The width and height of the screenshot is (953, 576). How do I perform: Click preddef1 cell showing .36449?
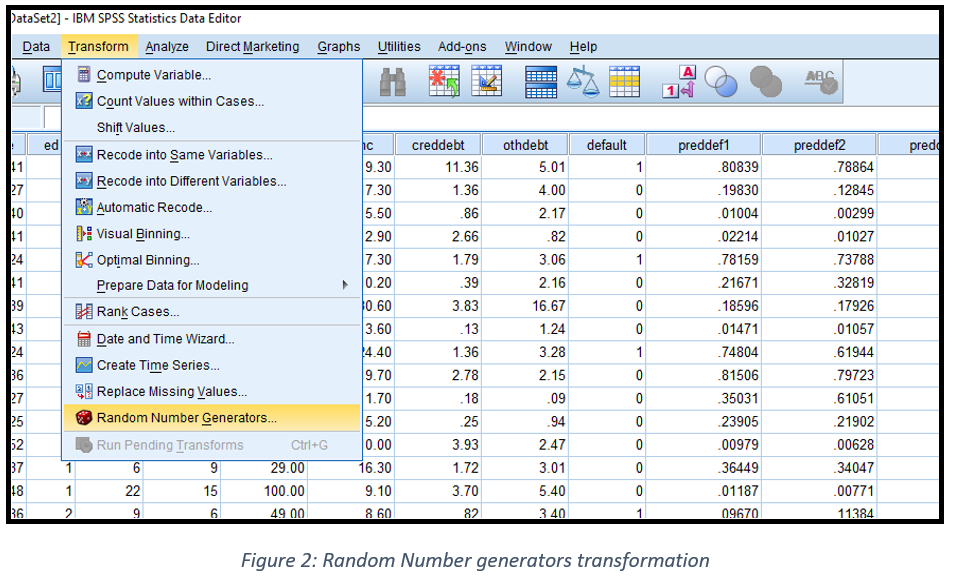pos(703,468)
